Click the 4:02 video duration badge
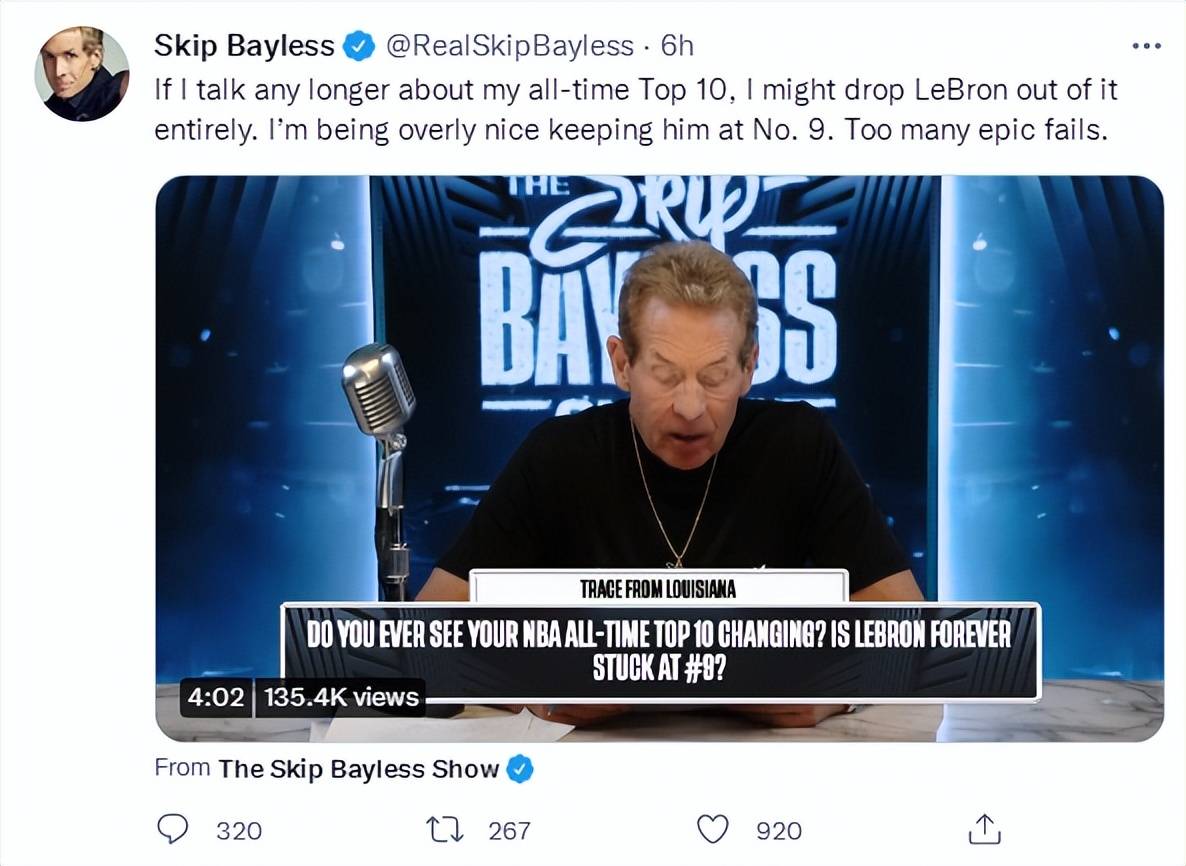 tap(216, 697)
